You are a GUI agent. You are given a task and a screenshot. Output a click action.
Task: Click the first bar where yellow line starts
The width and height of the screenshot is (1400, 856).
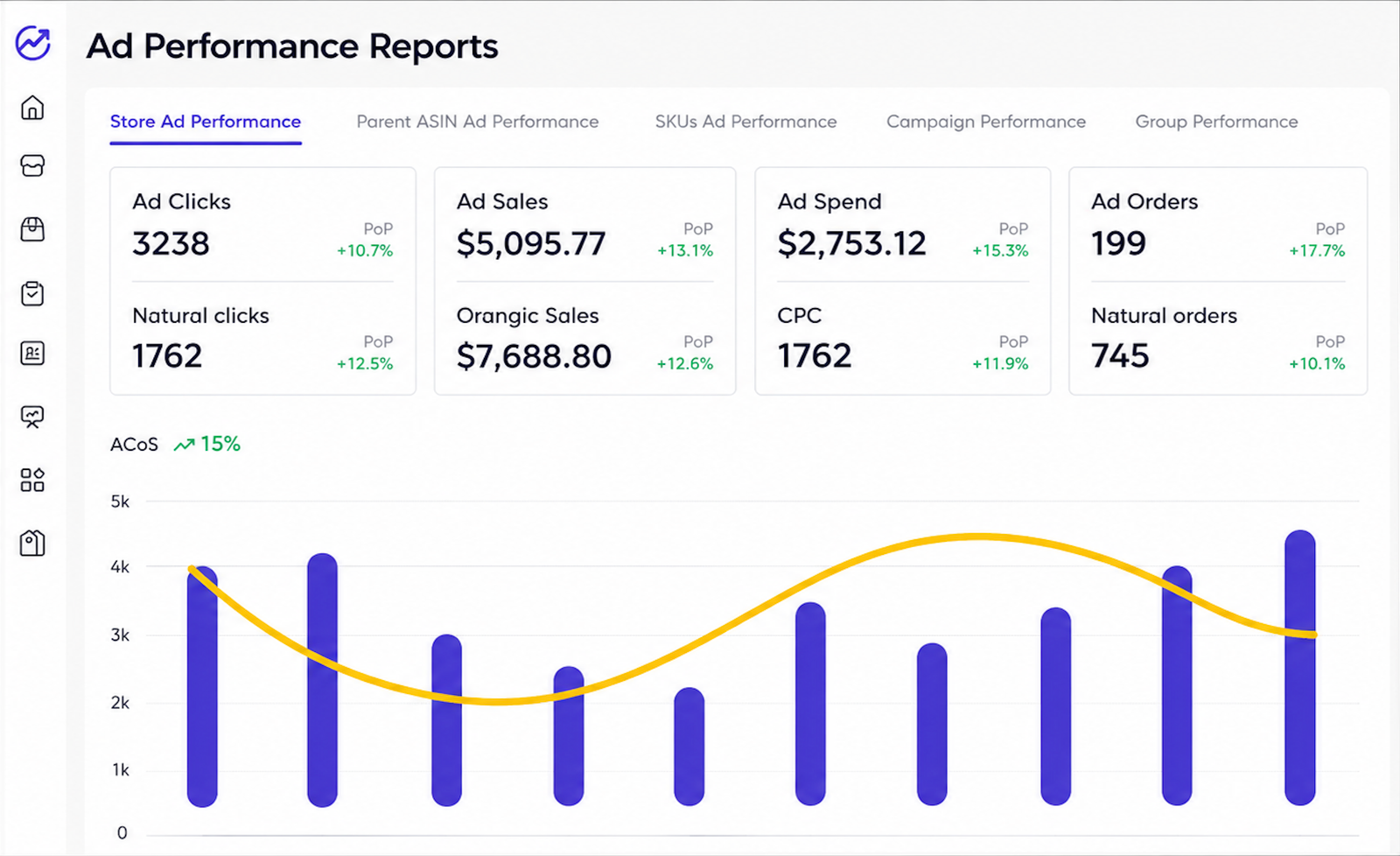(202, 686)
